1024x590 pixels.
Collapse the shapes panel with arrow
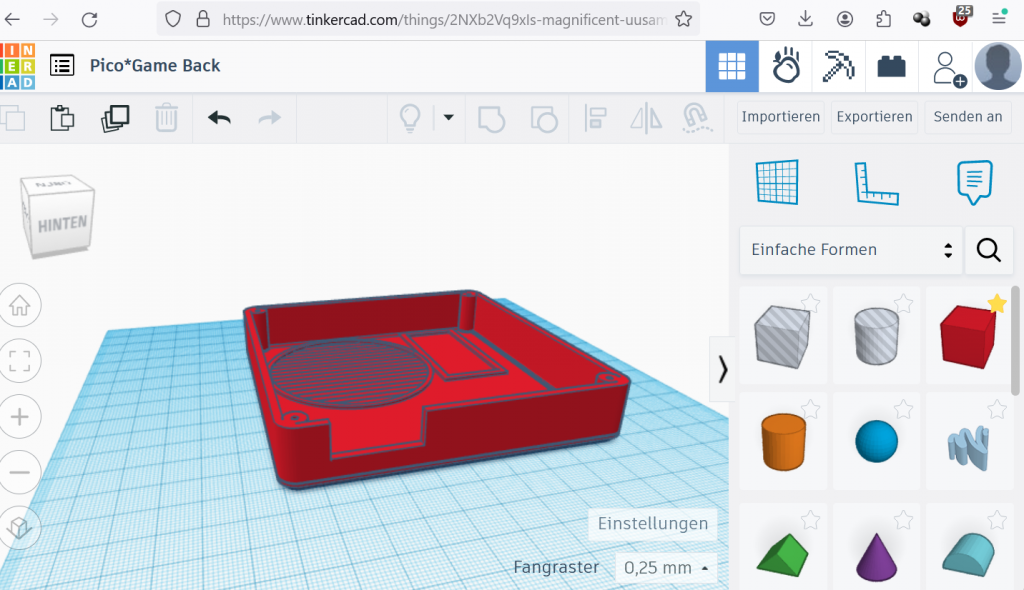[x=722, y=369]
